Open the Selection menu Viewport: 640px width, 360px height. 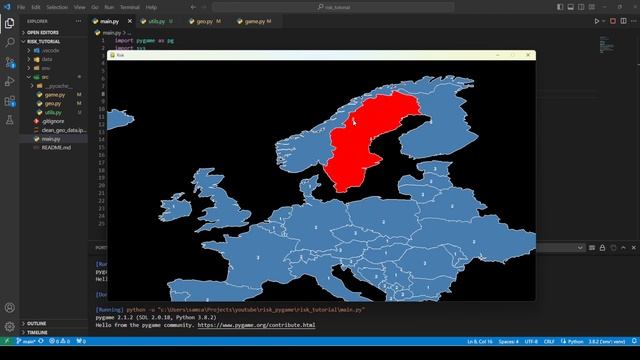[x=57, y=7]
